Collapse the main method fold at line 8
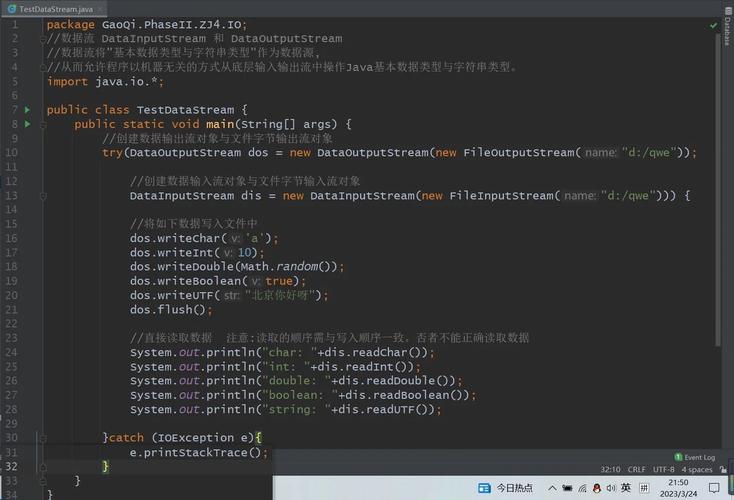The width and height of the screenshot is (734, 500). pos(43,125)
